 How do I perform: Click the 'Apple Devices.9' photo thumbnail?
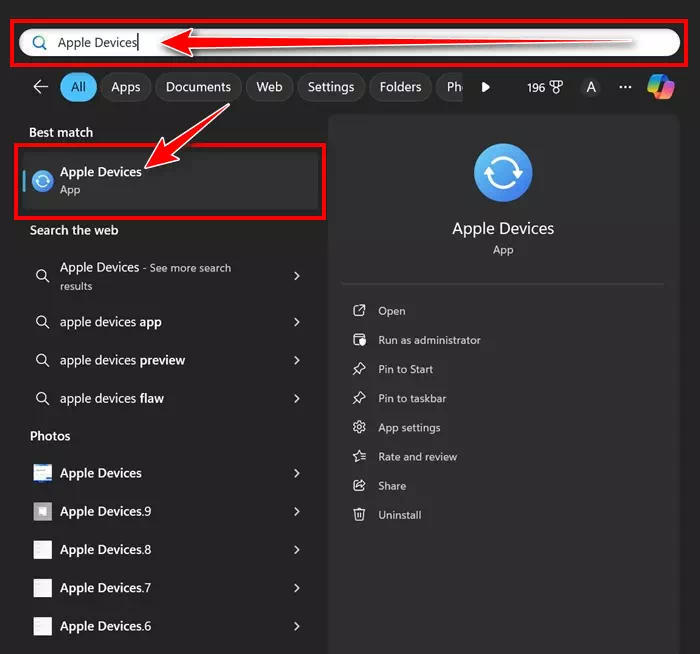coord(43,512)
